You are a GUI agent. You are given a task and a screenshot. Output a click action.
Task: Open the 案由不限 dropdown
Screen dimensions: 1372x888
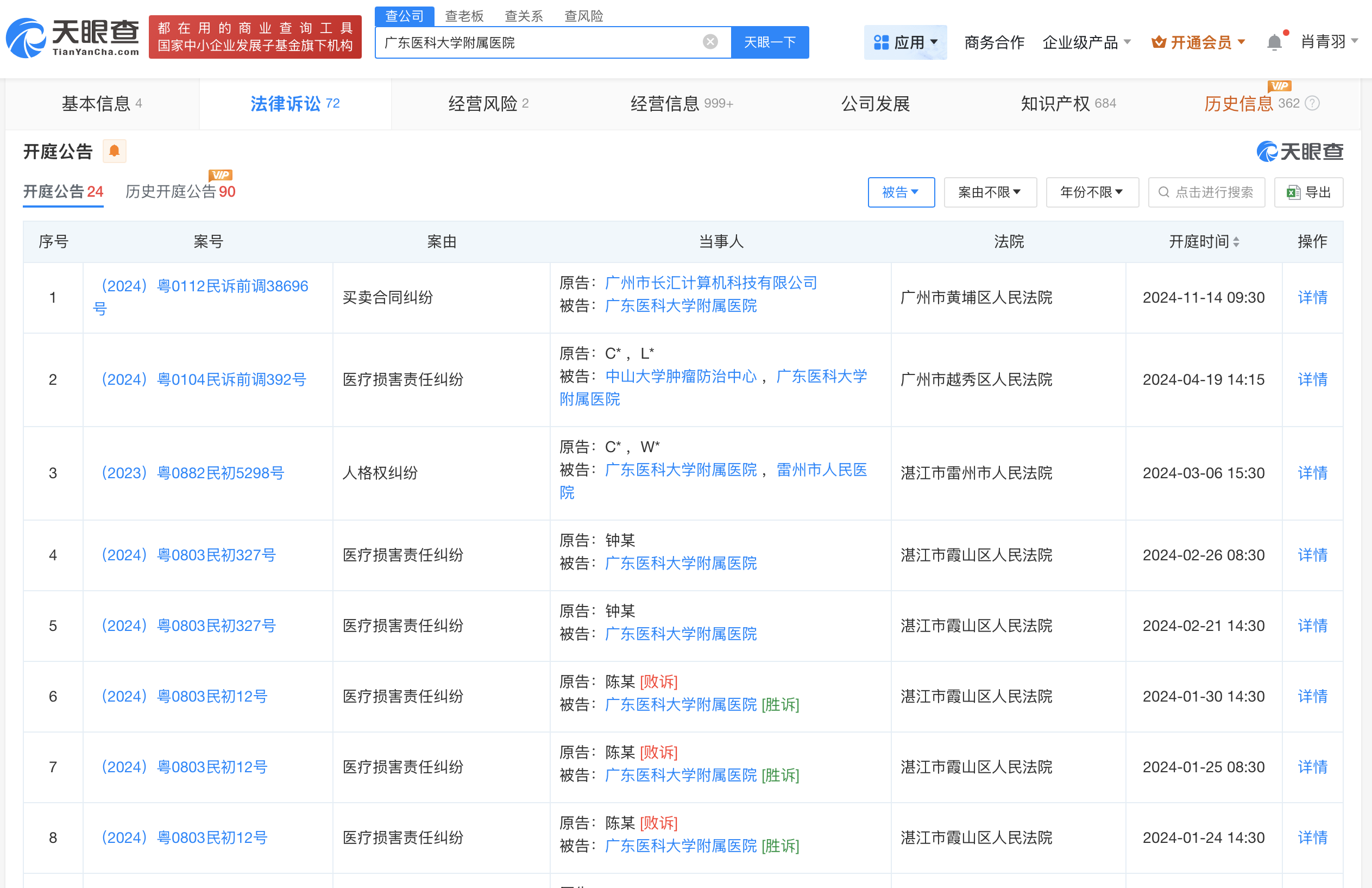coord(990,192)
